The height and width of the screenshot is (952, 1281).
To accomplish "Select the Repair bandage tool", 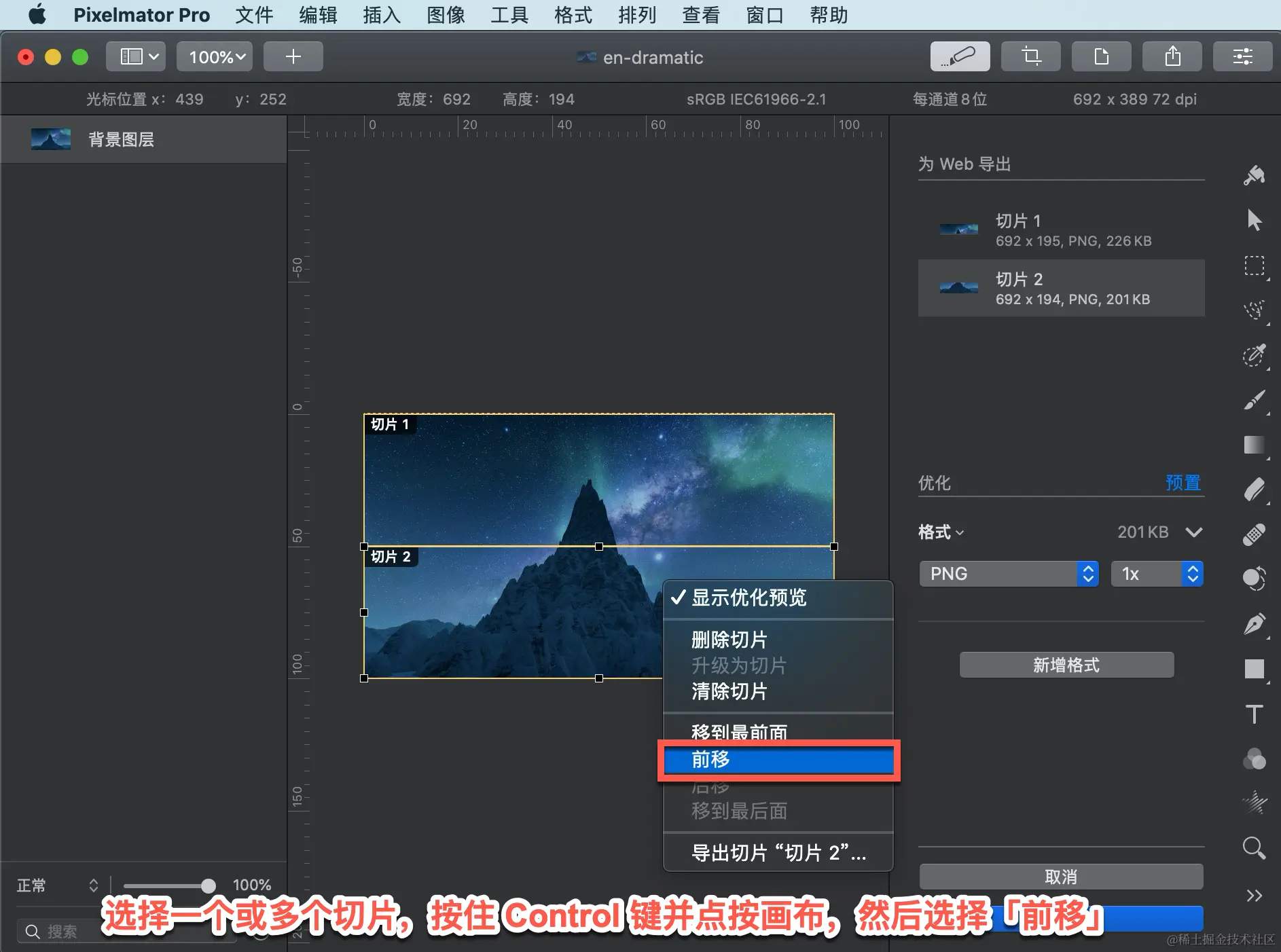I will (1254, 534).
